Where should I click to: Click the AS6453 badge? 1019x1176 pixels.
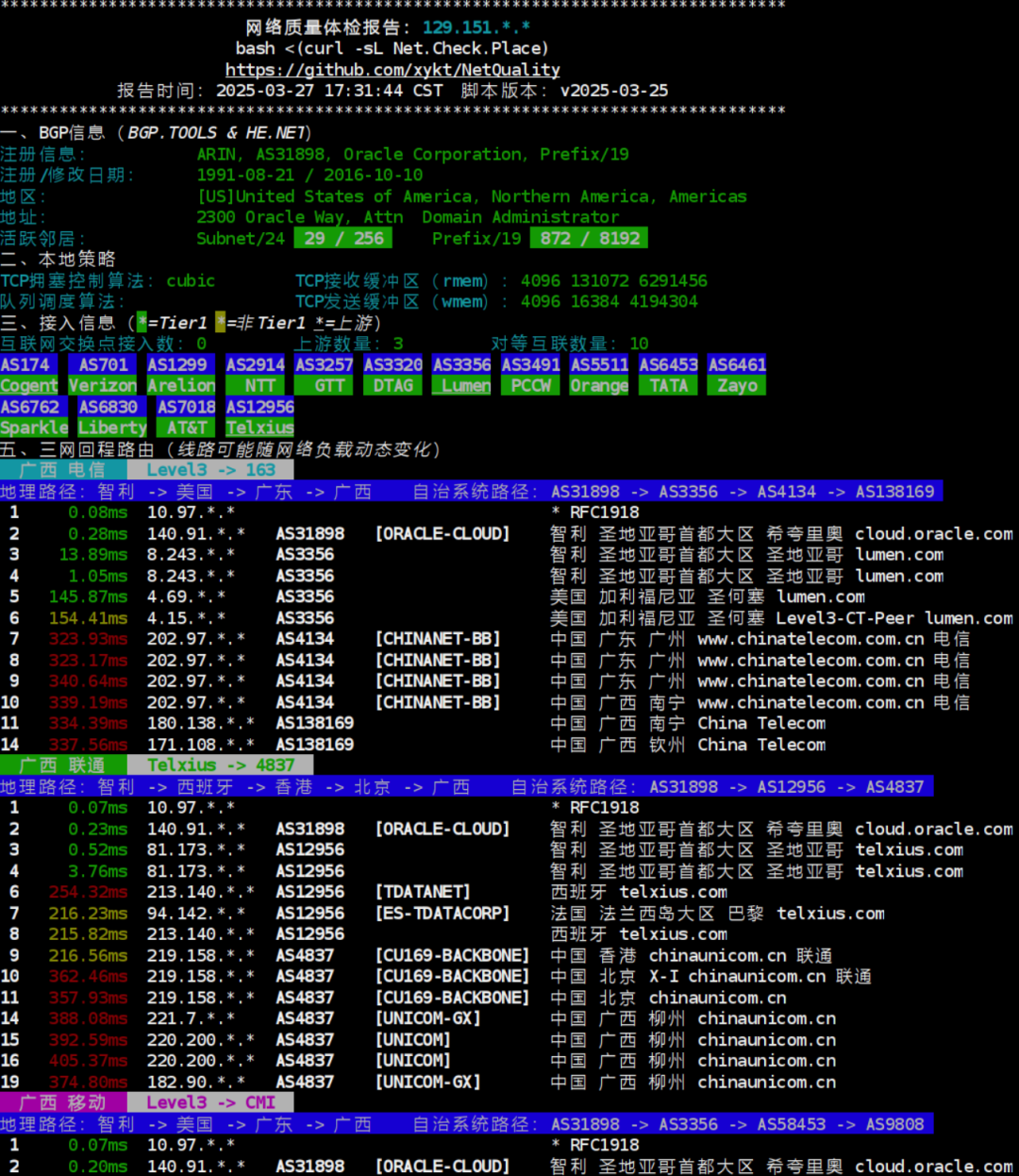point(669,364)
